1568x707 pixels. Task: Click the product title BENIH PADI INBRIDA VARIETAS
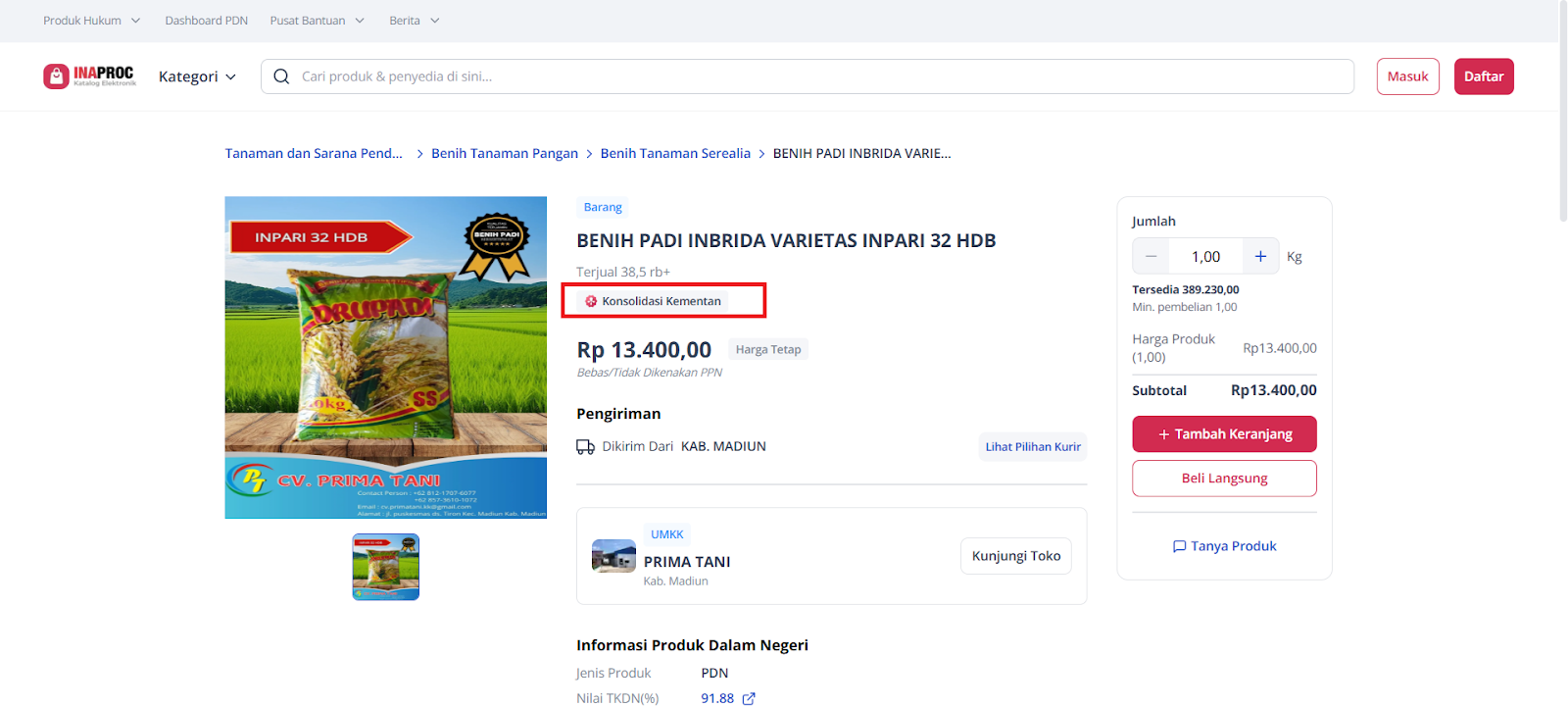pyautogui.click(x=786, y=241)
